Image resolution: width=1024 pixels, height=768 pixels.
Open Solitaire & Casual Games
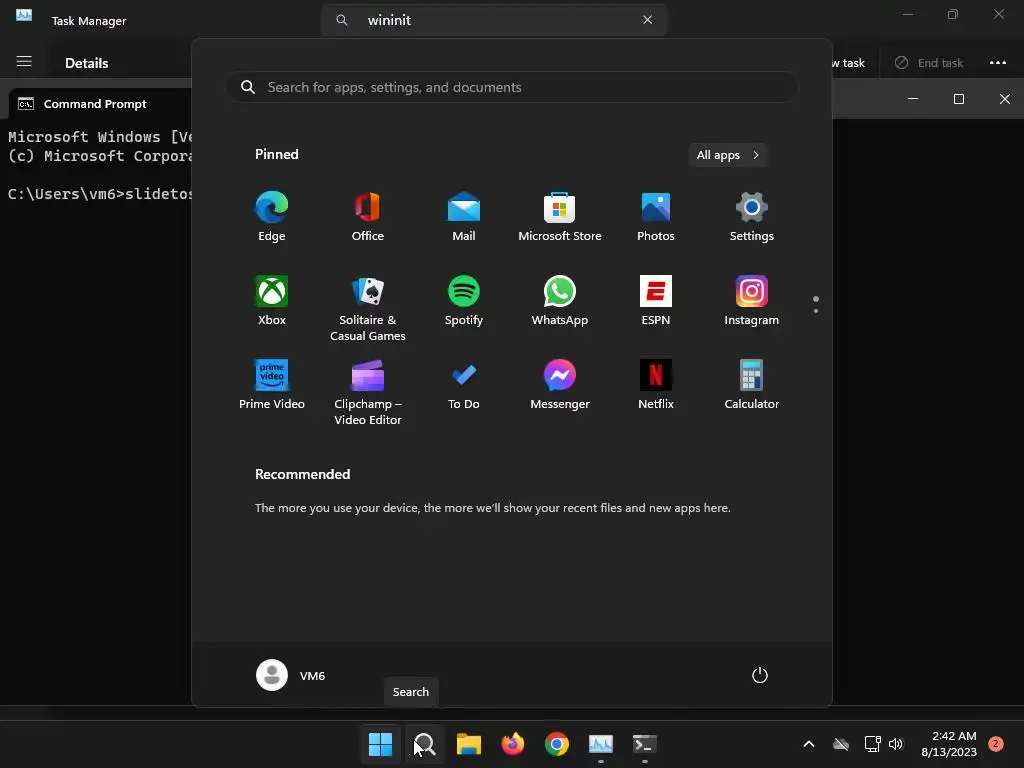click(368, 308)
